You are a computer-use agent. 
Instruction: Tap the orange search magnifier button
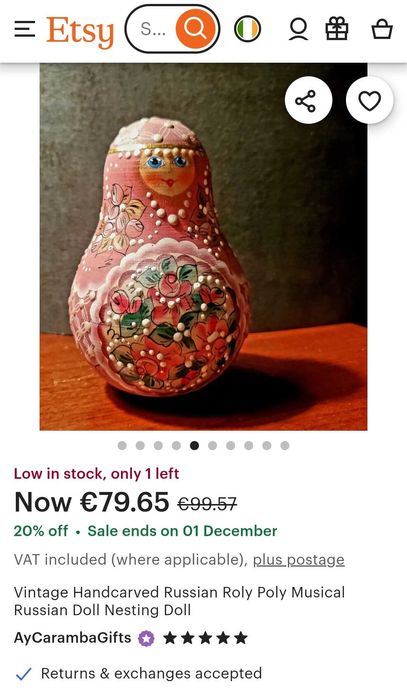pos(196,29)
